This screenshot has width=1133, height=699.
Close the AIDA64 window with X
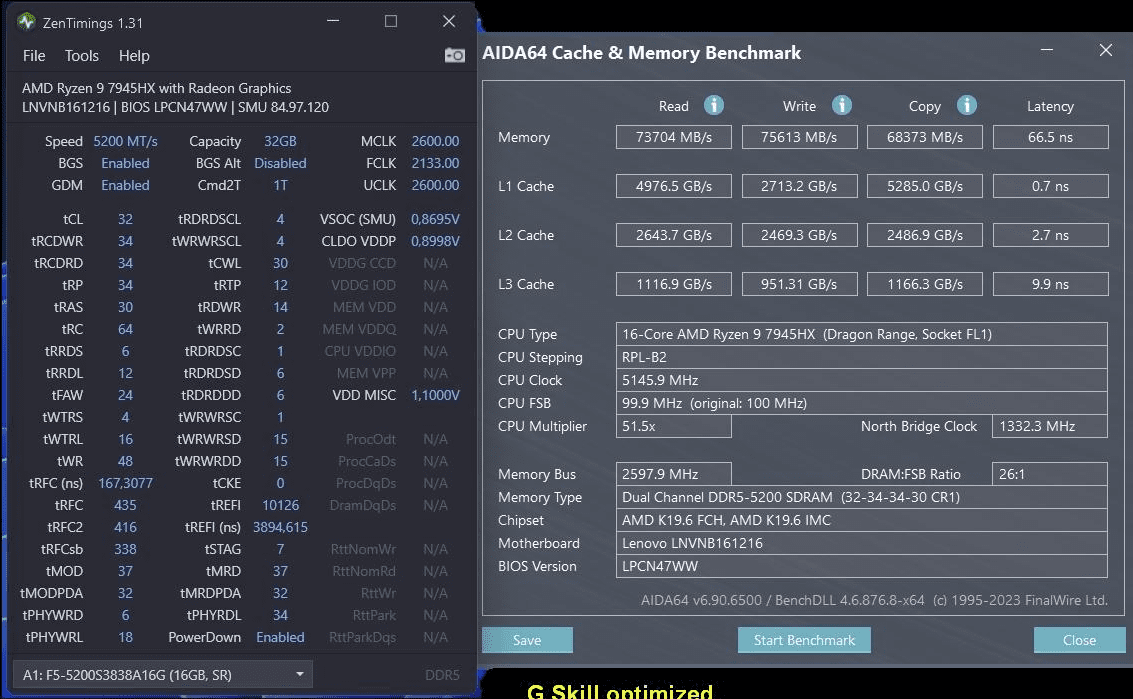[1105, 50]
